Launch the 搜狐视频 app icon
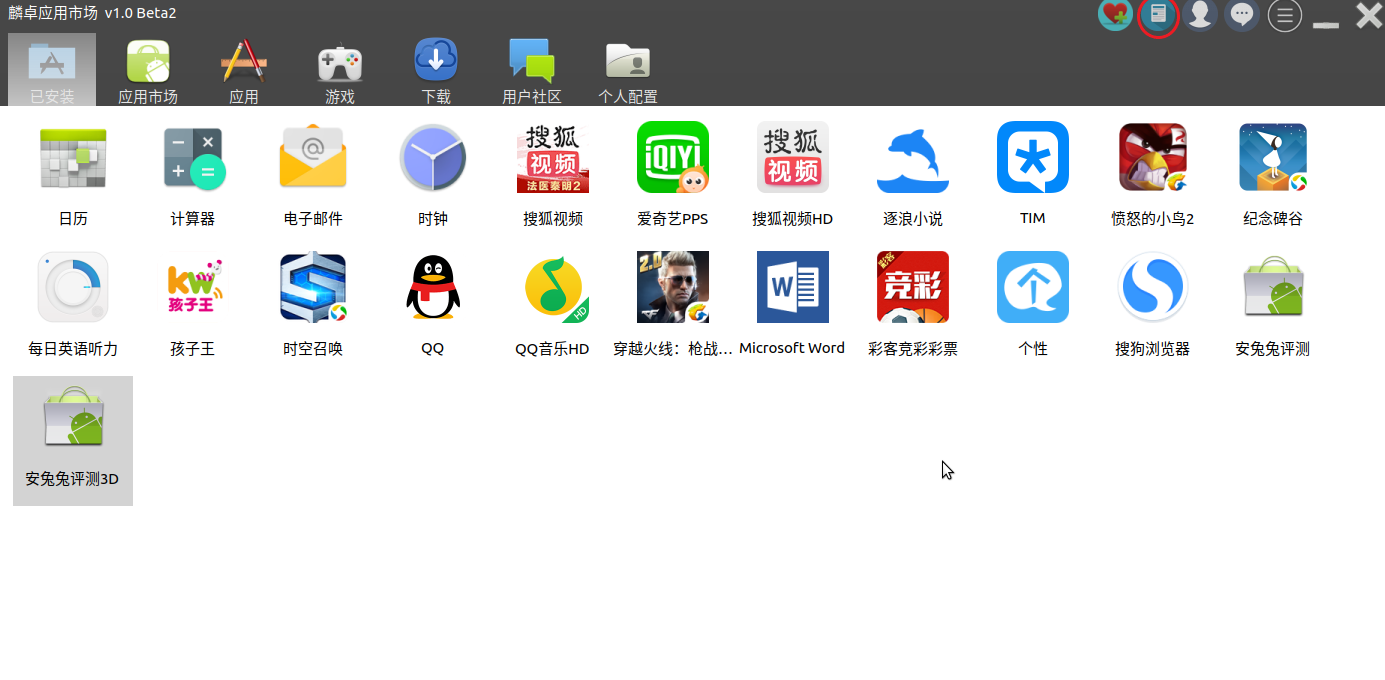The image size is (1385, 680). click(x=553, y=157)
